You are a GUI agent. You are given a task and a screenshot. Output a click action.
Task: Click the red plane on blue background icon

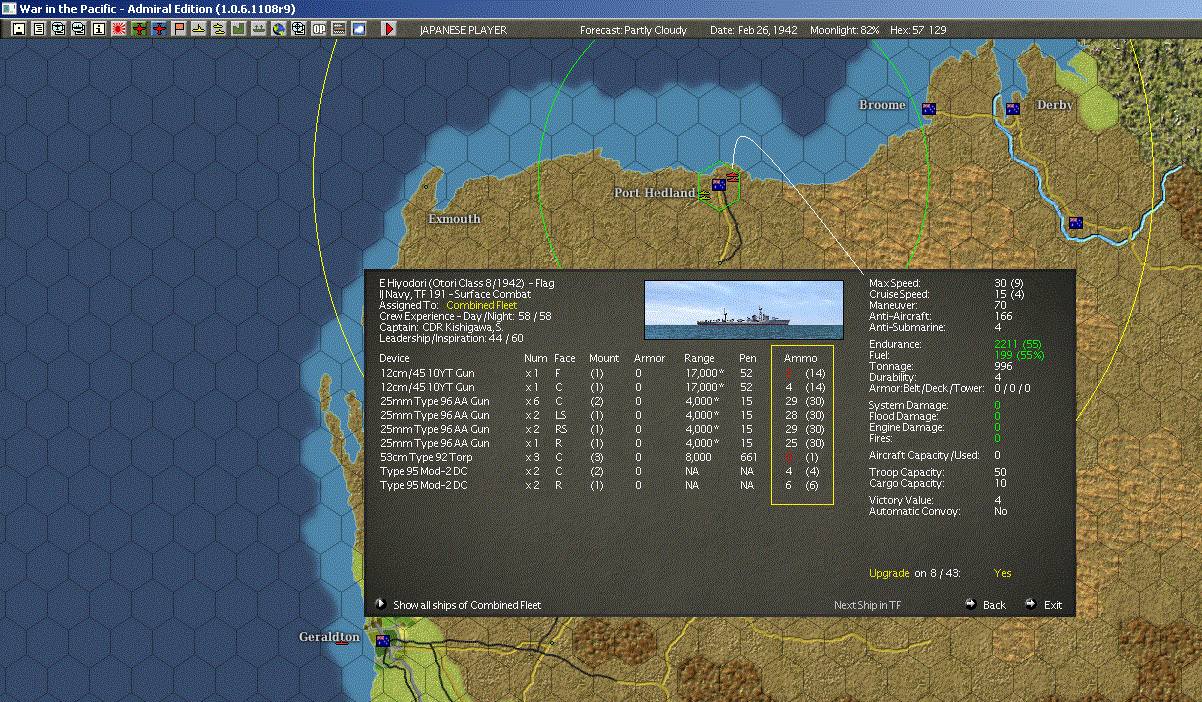(x=158, y=29)
